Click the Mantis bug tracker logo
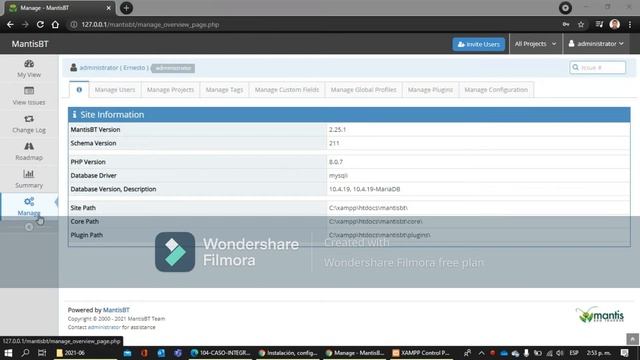This screenshot has width=640, height=360. tap(600, 315)
